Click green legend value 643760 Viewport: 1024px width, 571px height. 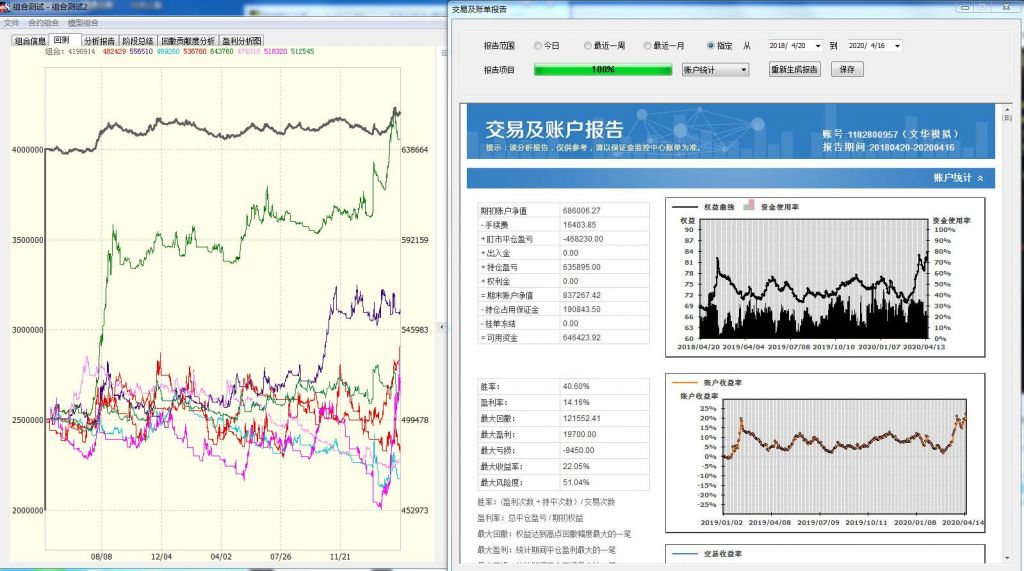[x=221, y=51]
